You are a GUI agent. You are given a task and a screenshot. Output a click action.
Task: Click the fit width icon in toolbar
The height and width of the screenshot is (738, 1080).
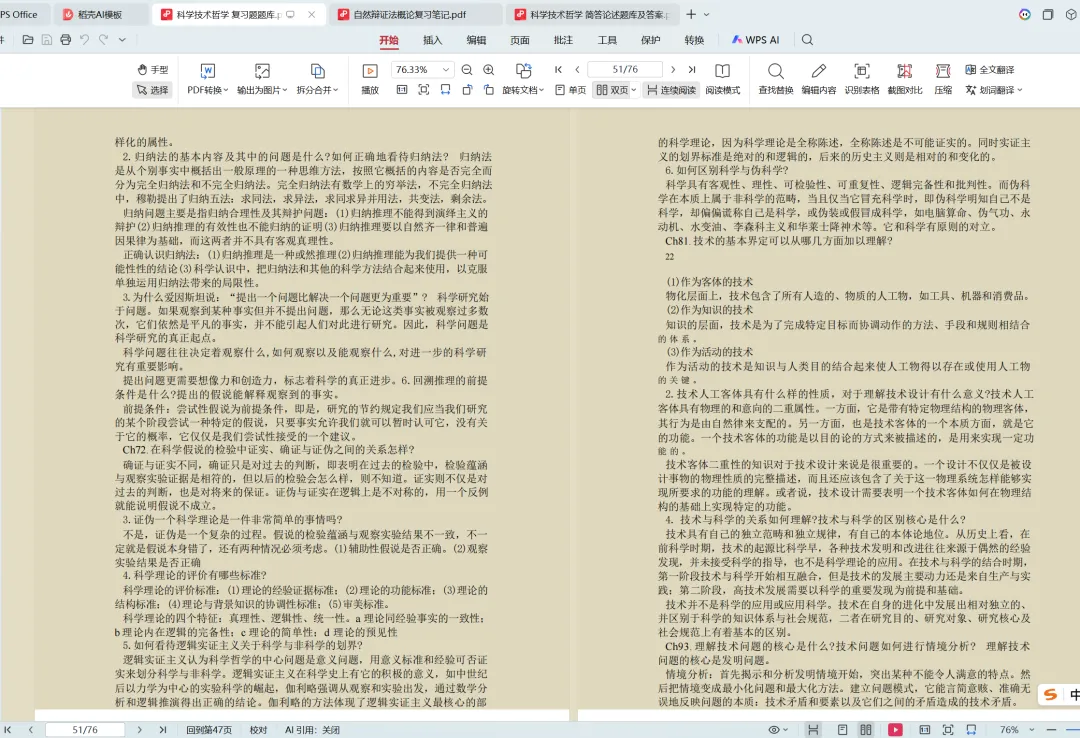pos(446,90)
